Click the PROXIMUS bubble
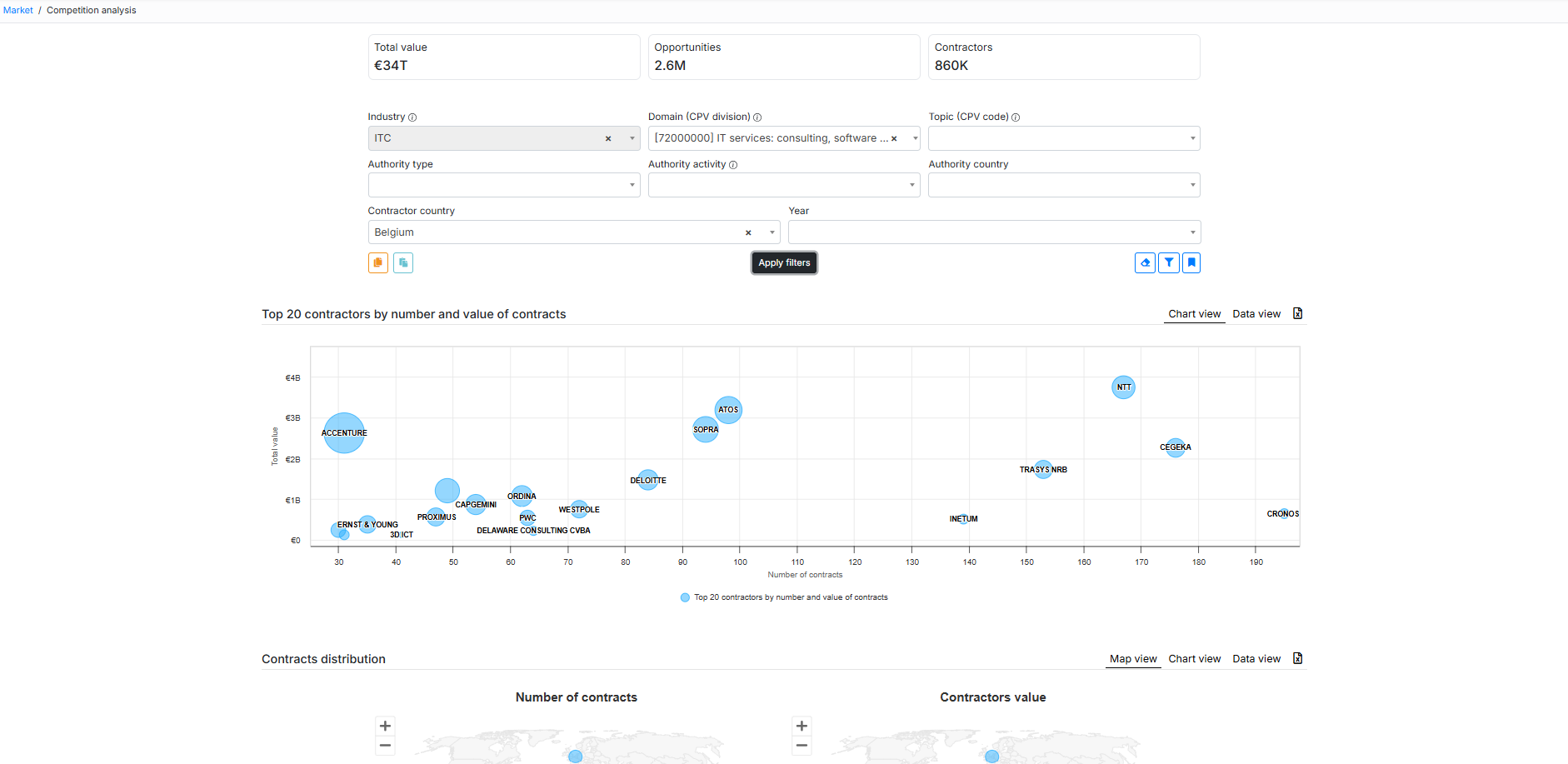This screenshot has width=1568, height=764. click(436, 517)
